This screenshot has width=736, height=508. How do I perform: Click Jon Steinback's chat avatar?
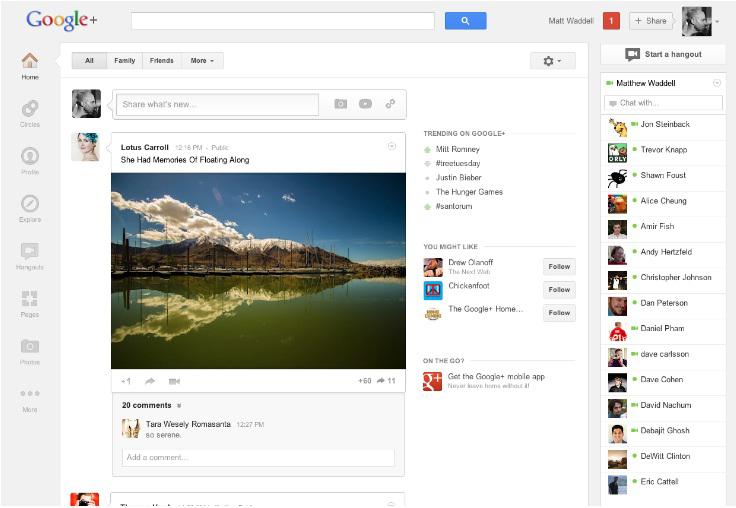coord(617,128)
